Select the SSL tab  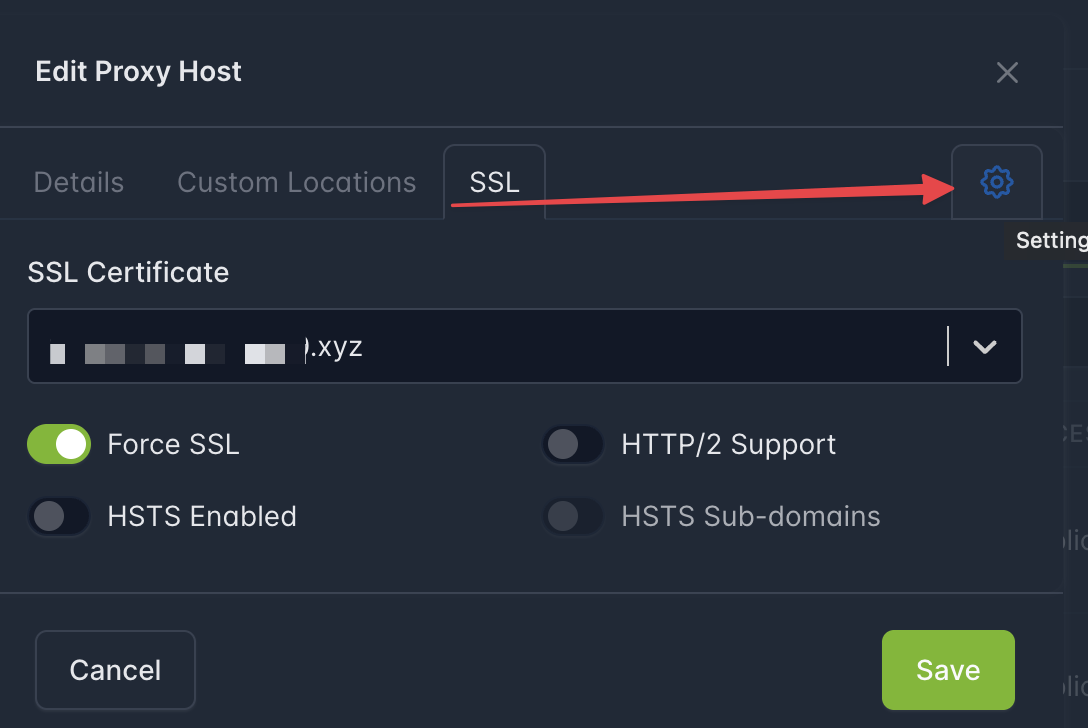click(x=494, y=183)
